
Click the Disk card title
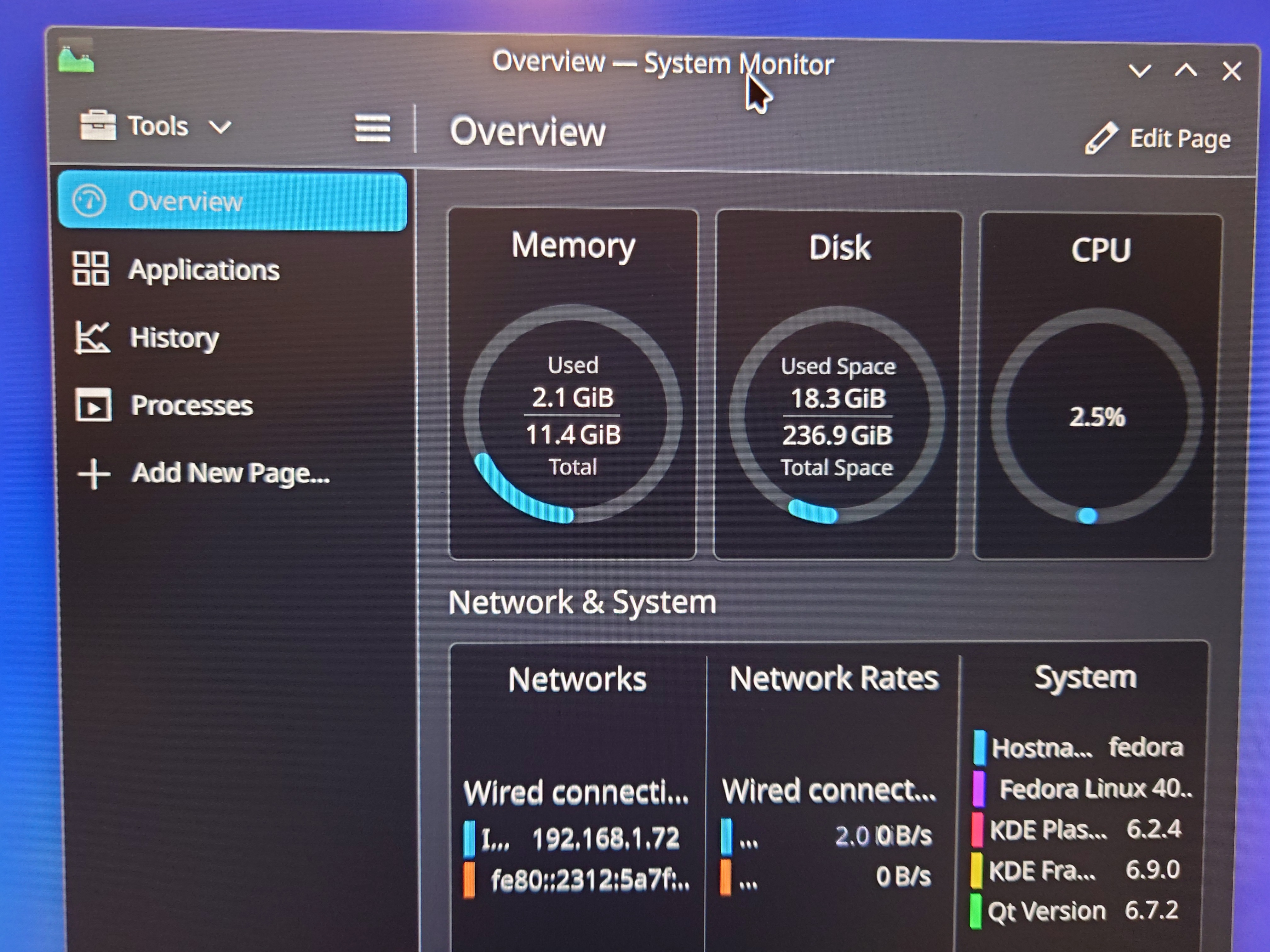(x=839, y=248)
